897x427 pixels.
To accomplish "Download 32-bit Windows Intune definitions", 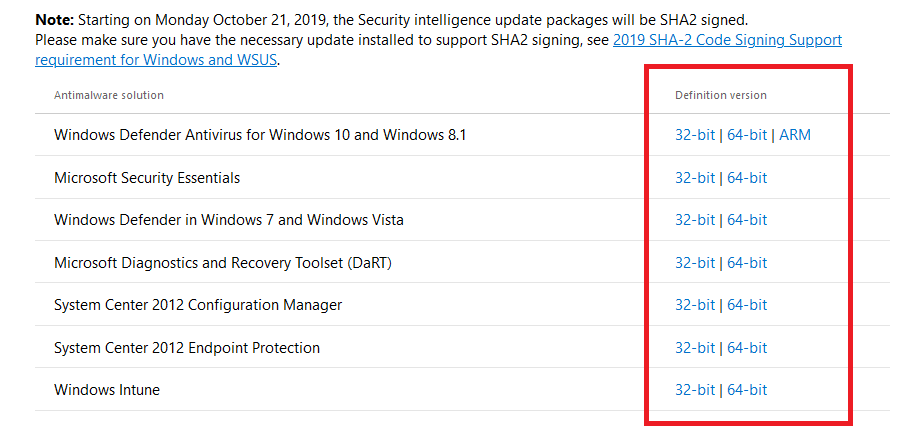I will pos(695,390).
